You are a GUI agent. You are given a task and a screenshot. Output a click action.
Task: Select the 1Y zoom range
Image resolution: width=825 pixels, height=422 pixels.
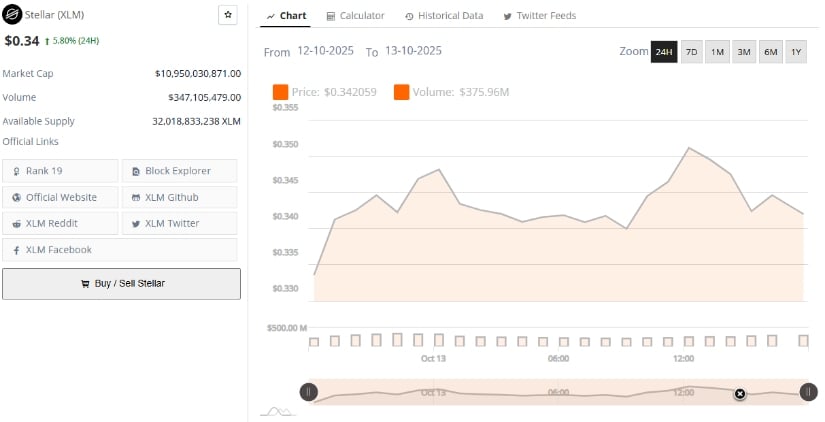(x=795, y=51)
